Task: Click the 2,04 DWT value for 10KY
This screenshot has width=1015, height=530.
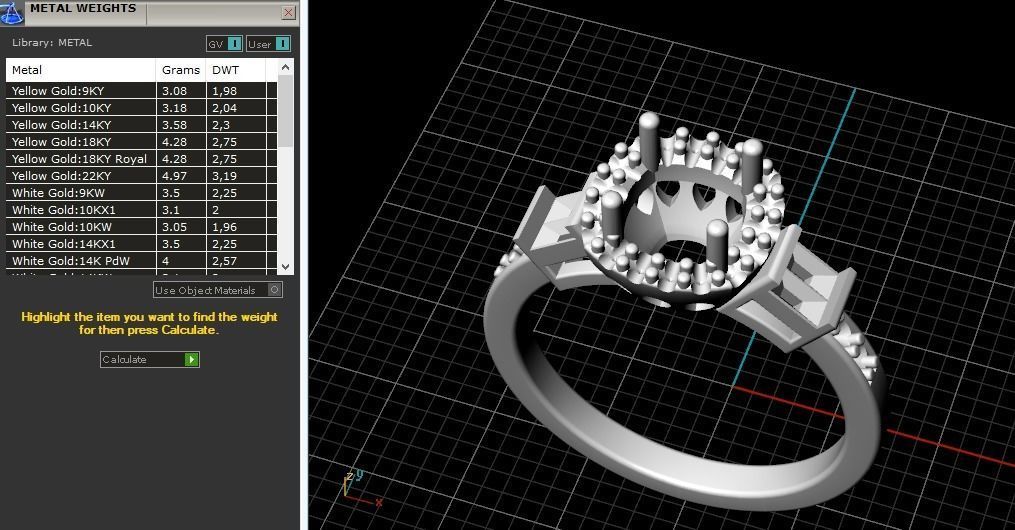Action: point(225,107)
